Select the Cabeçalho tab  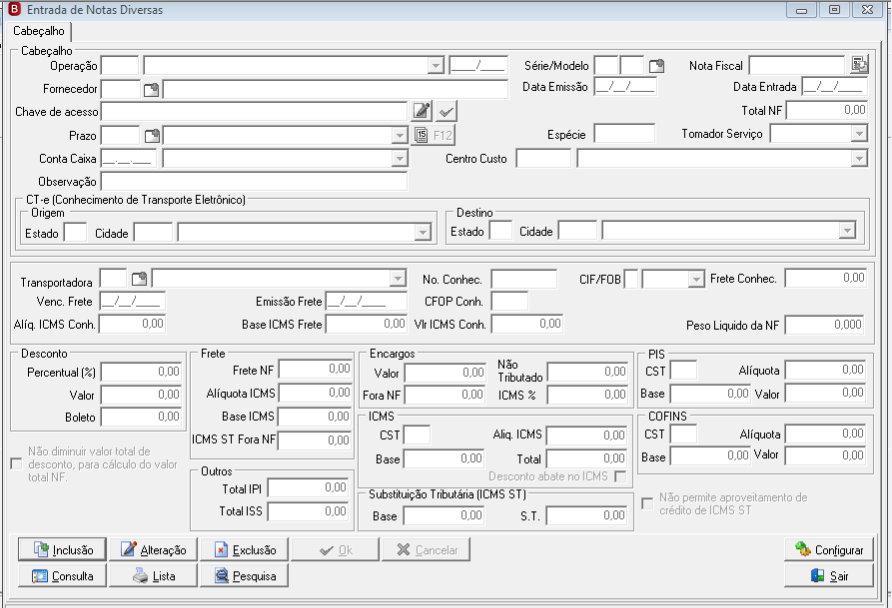click(x=39, y=31)
